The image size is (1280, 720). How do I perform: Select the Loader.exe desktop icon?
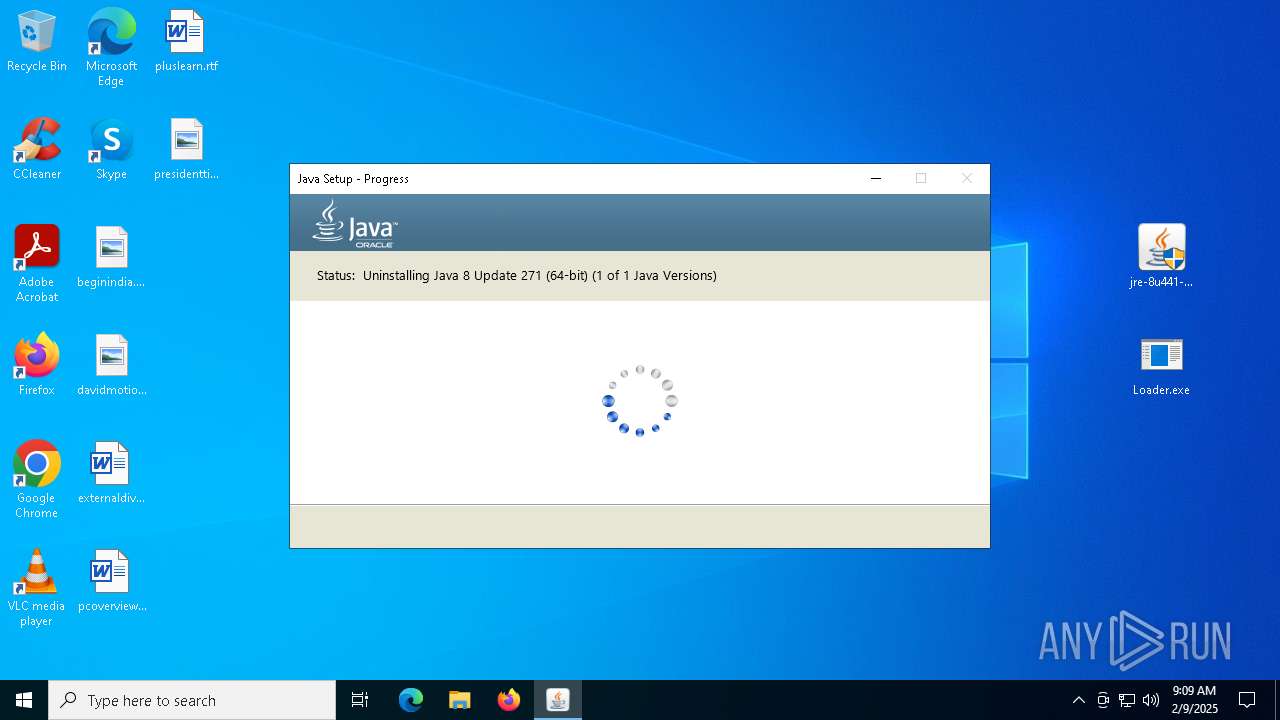[x=1161, y=365]
